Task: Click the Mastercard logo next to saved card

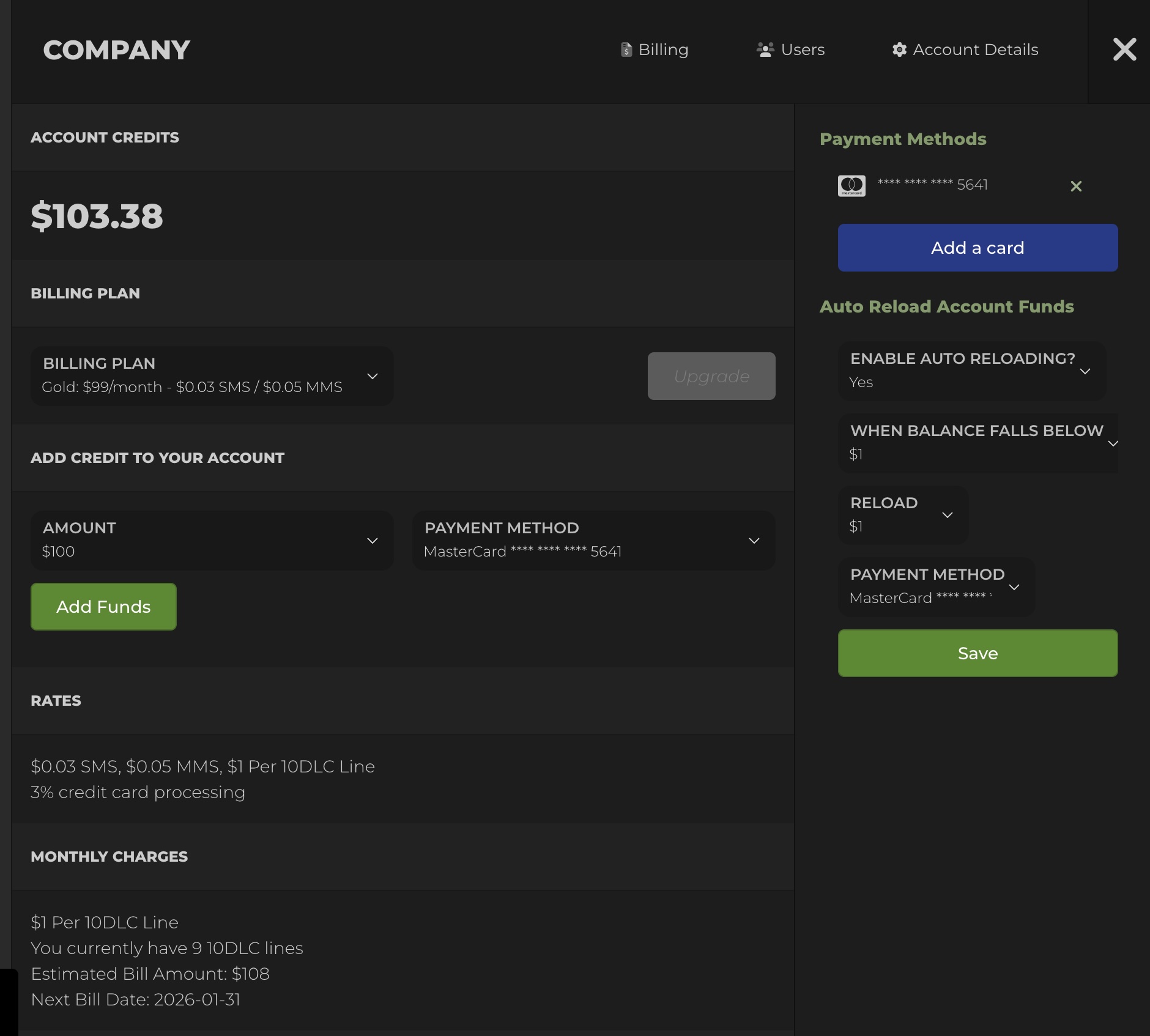Action: pyautogui.click(x=851, y=185)
